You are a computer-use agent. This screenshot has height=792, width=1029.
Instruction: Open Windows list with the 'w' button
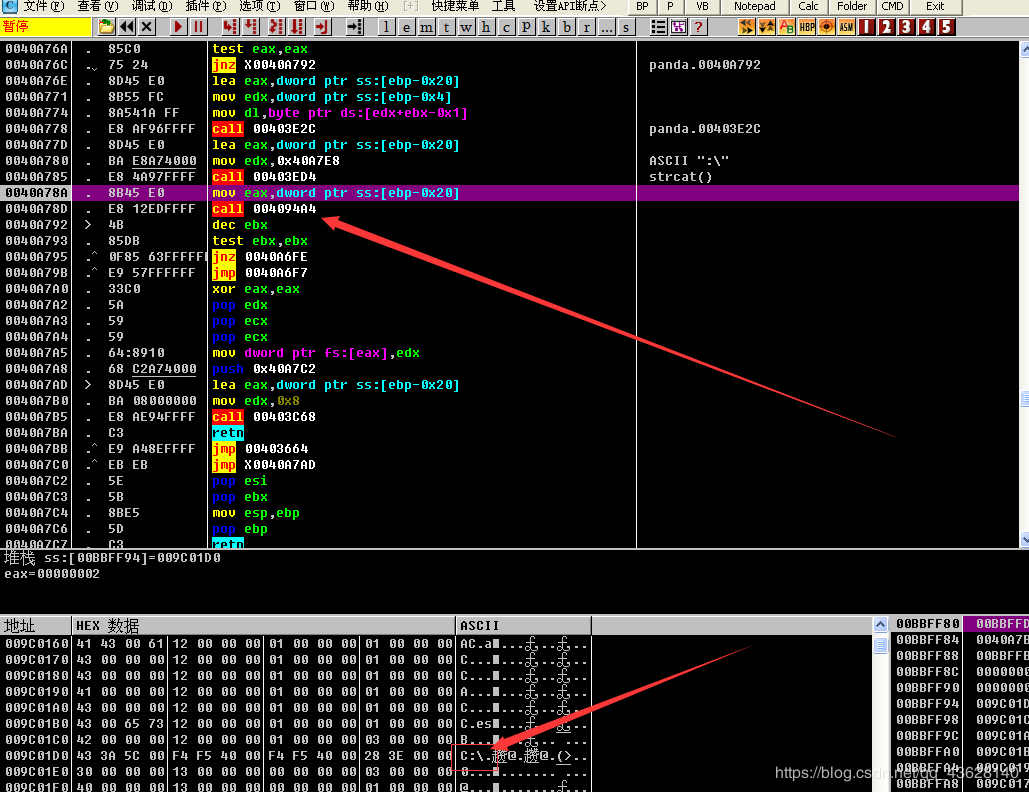467,27
